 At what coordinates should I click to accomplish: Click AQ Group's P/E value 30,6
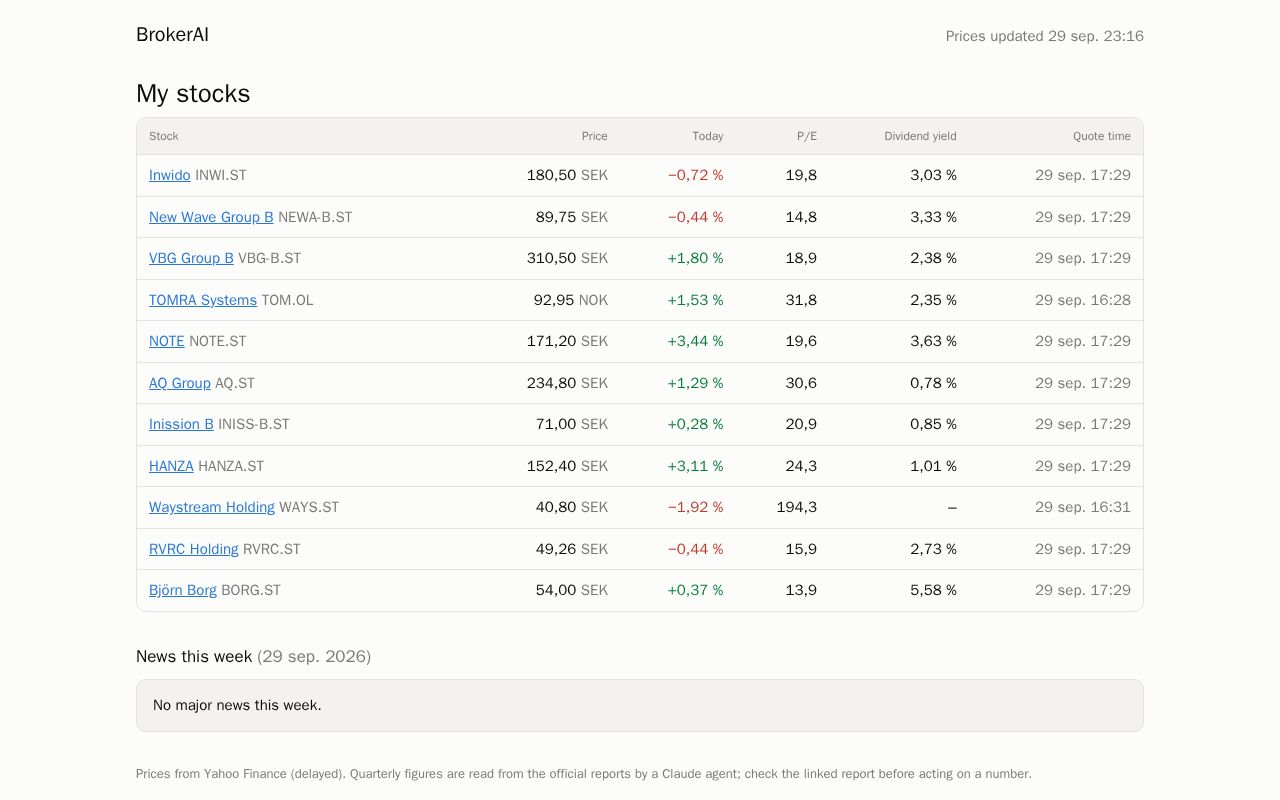click(801, 383)
